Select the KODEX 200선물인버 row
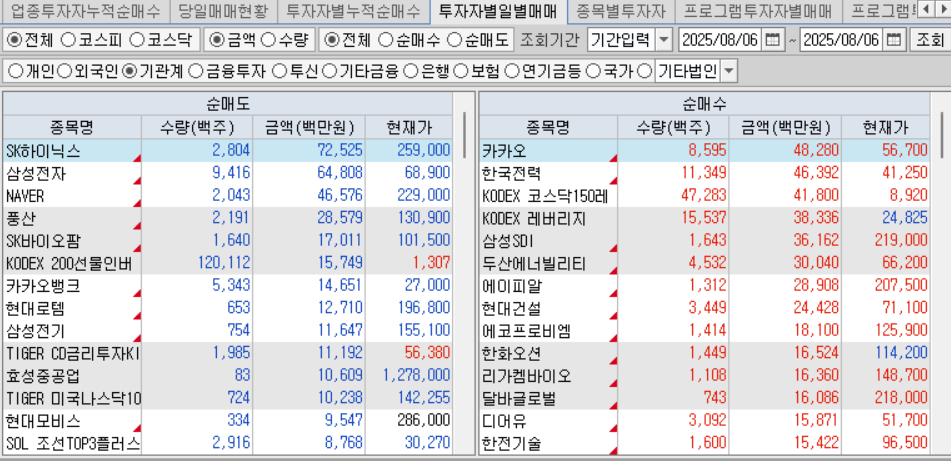 click(x=227, y=263)
